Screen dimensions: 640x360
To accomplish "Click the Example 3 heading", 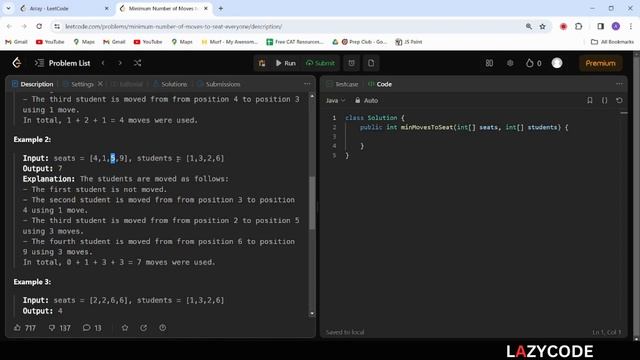I will click(32, 282).
